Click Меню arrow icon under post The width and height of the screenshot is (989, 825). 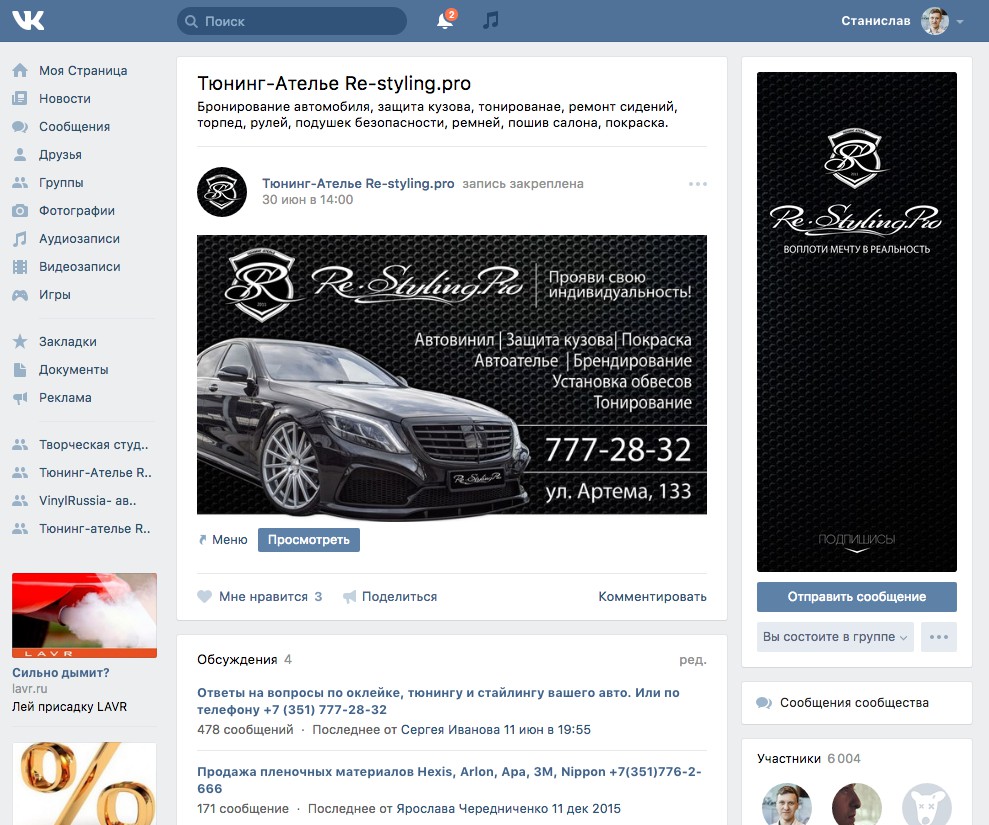[202, 540]
